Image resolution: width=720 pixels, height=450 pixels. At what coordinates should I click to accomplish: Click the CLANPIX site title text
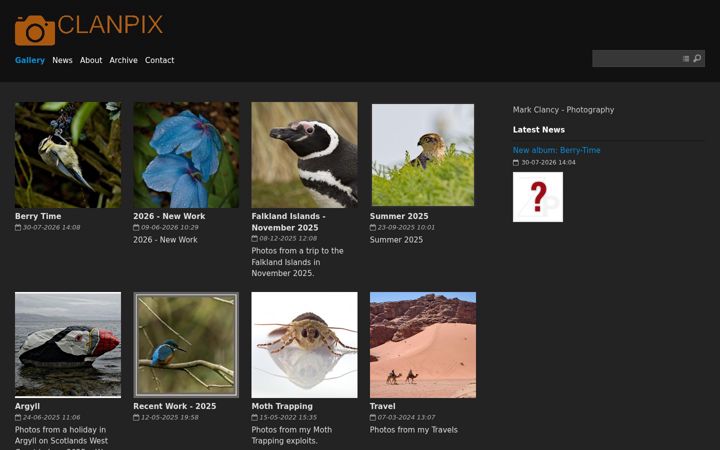tap(110, 25)
